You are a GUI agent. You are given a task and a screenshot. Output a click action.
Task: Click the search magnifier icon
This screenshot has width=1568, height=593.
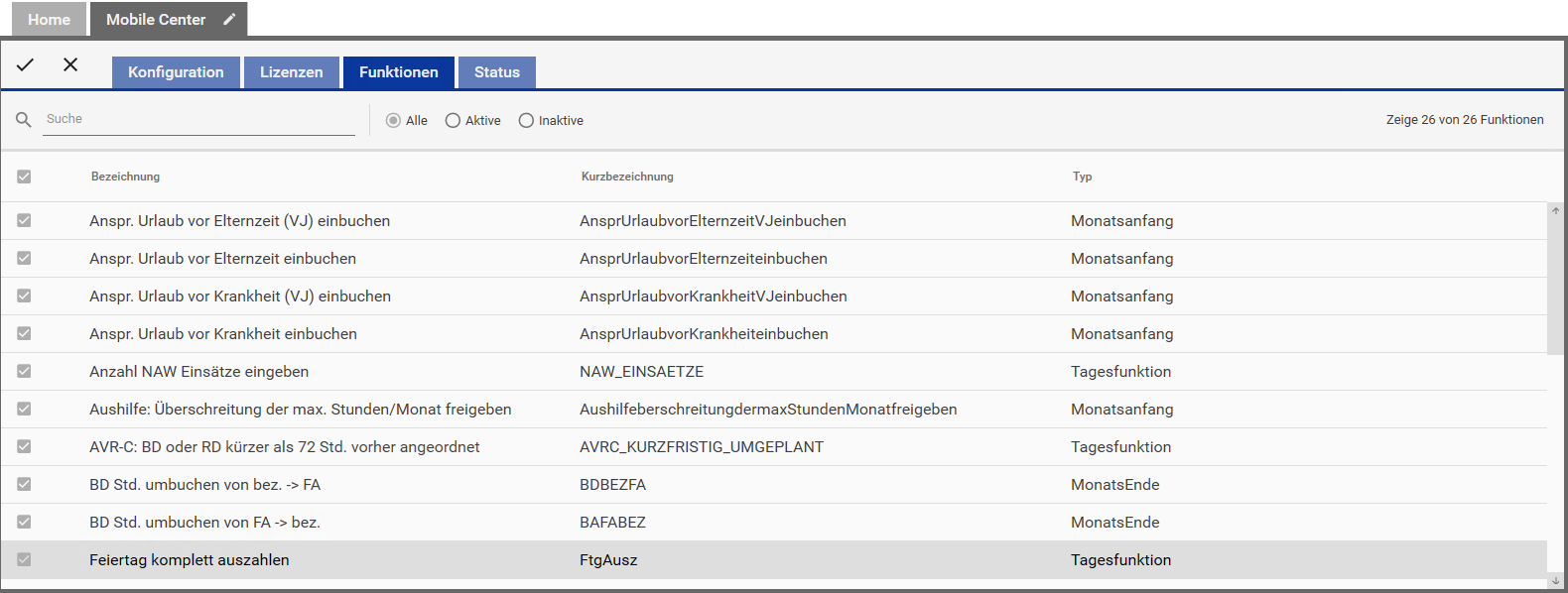[24, 120]
